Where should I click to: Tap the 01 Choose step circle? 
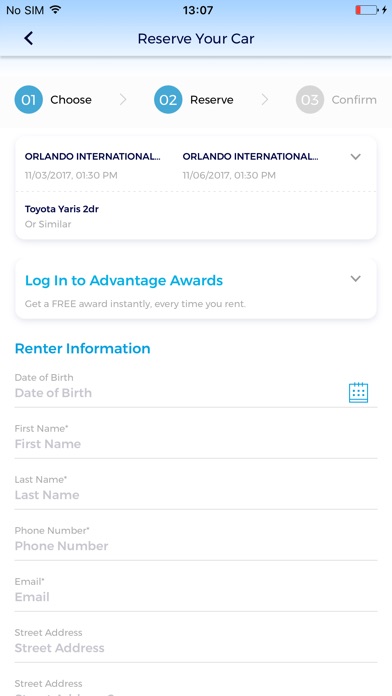pos(28,100)
